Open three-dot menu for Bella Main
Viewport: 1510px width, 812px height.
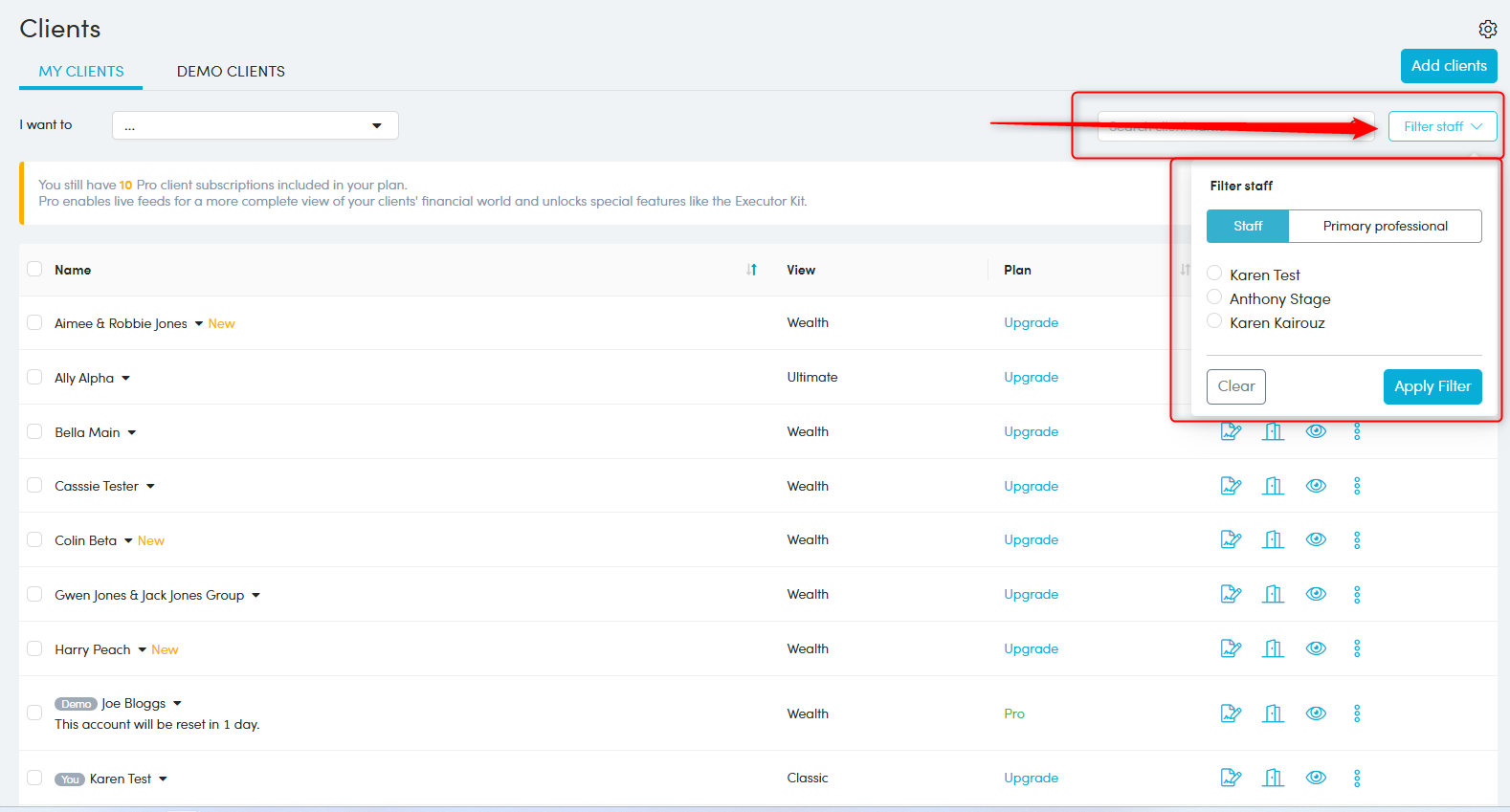click(1357, 432)
